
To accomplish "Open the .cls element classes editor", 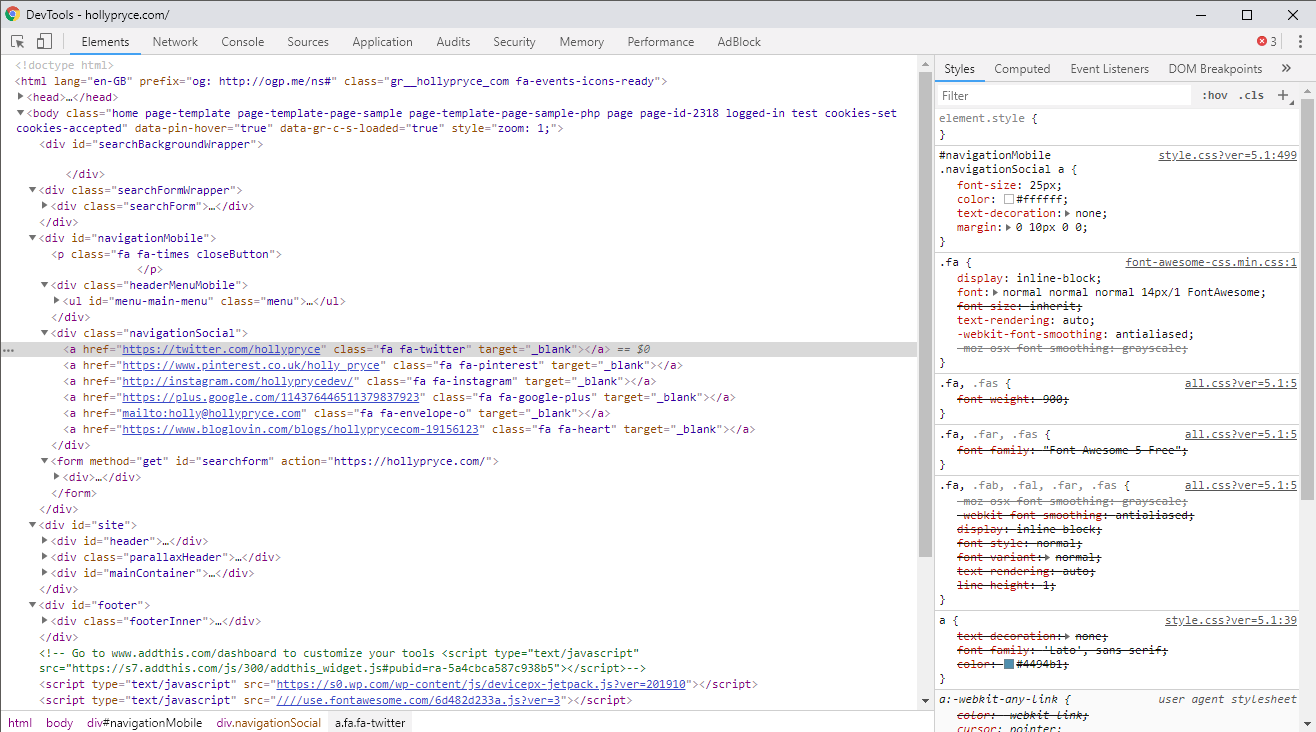I will tap(1251, 94).
